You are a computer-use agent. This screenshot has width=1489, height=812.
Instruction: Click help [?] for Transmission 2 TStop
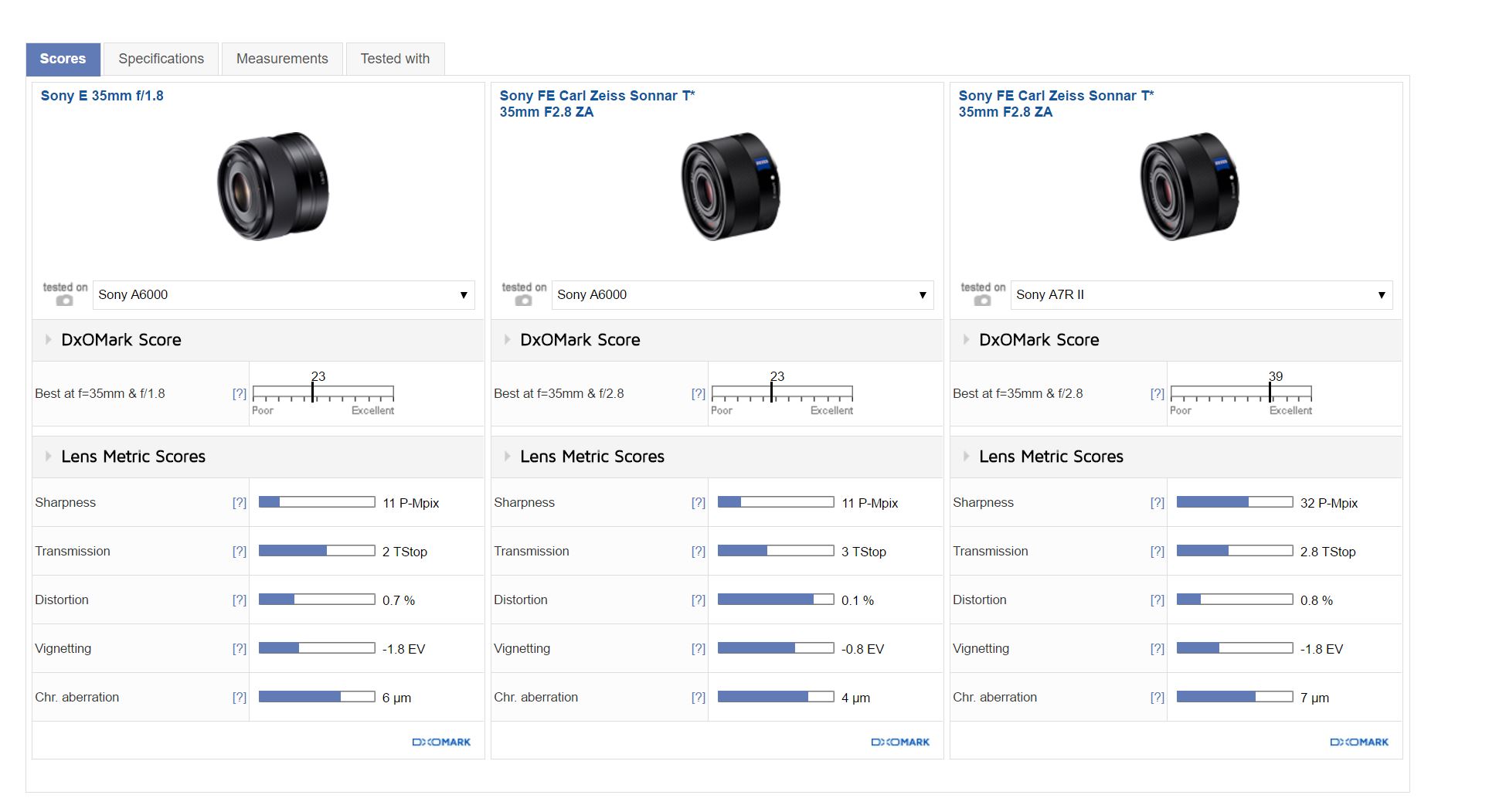click(240, 551)
